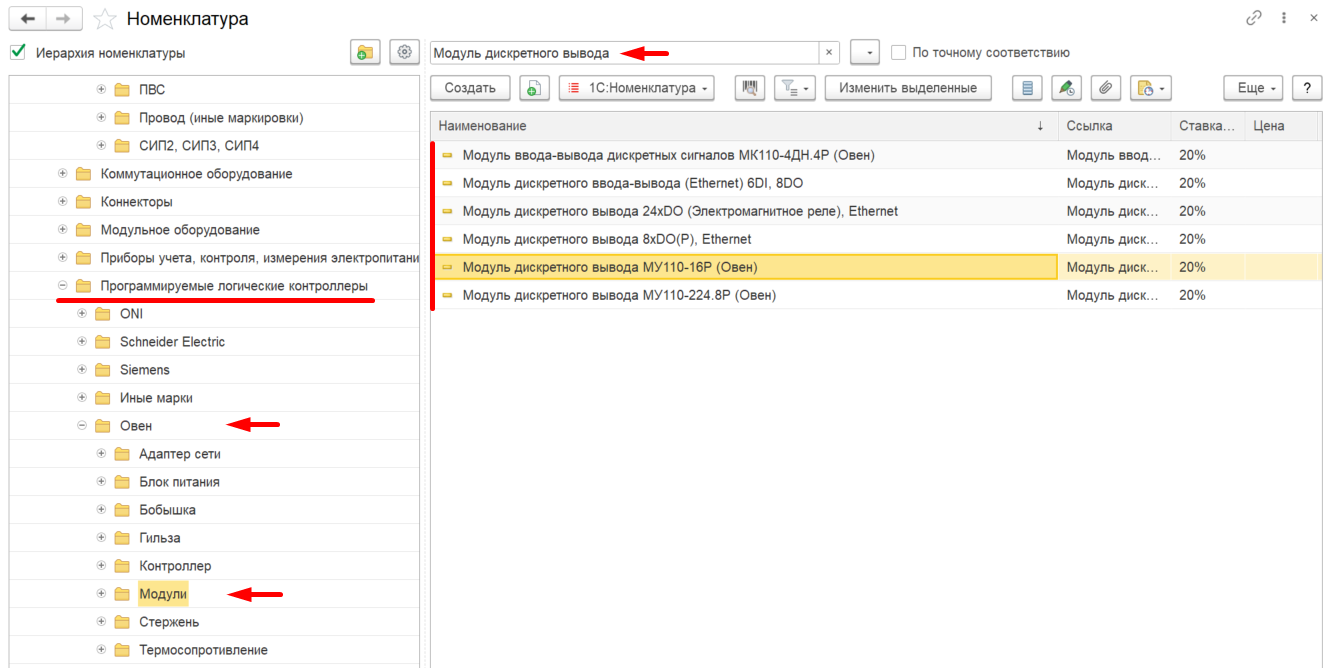This screenshot has height=668, width=1327.
Task: Go back with the left arrow button
Action: (27, 18)
